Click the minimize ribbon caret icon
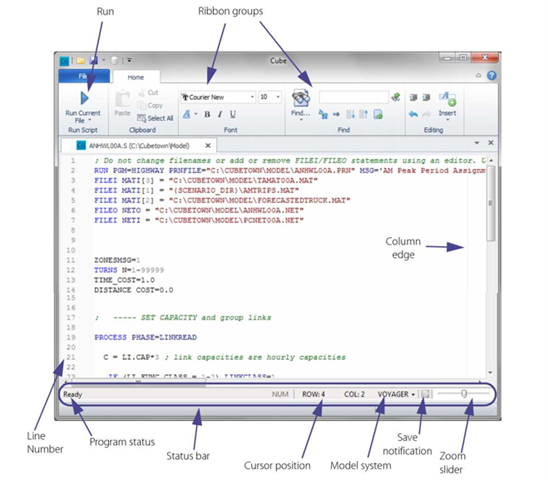Viewport: 548px width, 480px height. click(478, 76)
